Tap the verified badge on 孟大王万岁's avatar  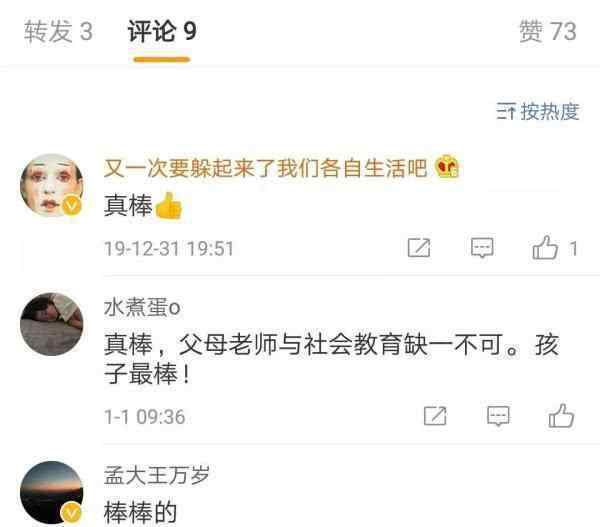(72, 512)
